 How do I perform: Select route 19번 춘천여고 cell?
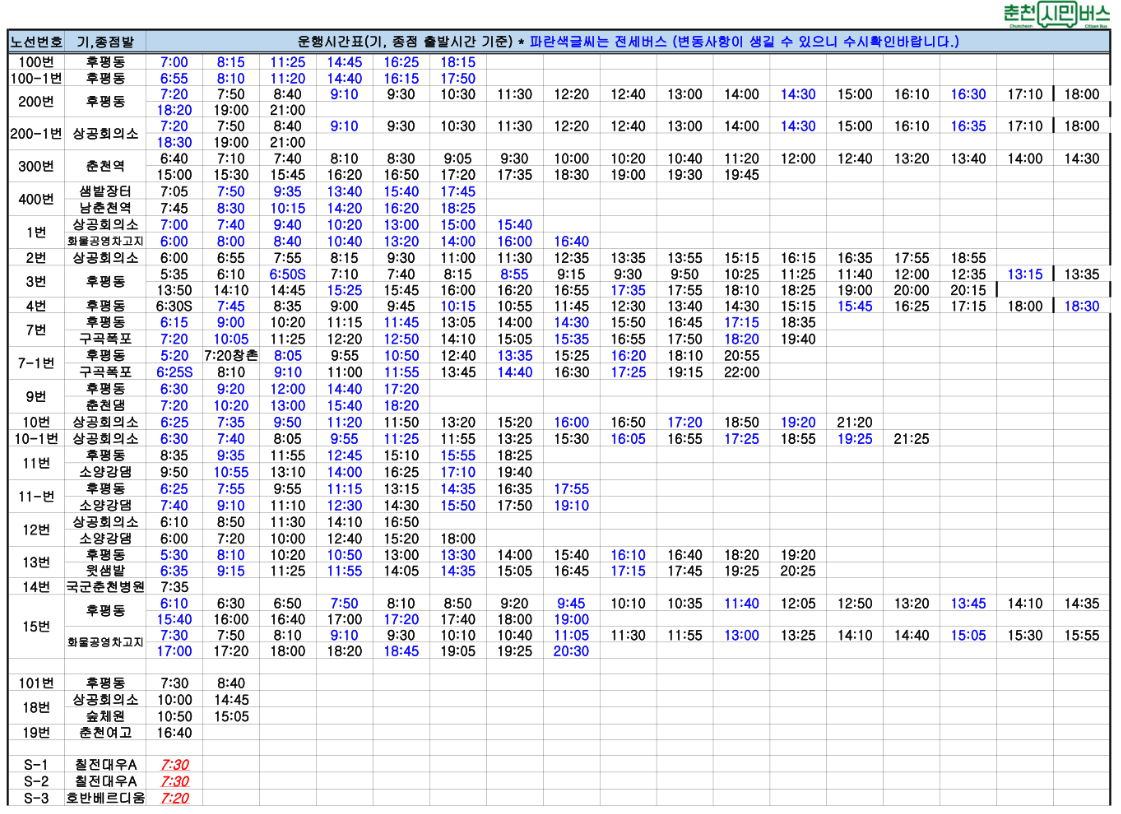coord(105,733)
